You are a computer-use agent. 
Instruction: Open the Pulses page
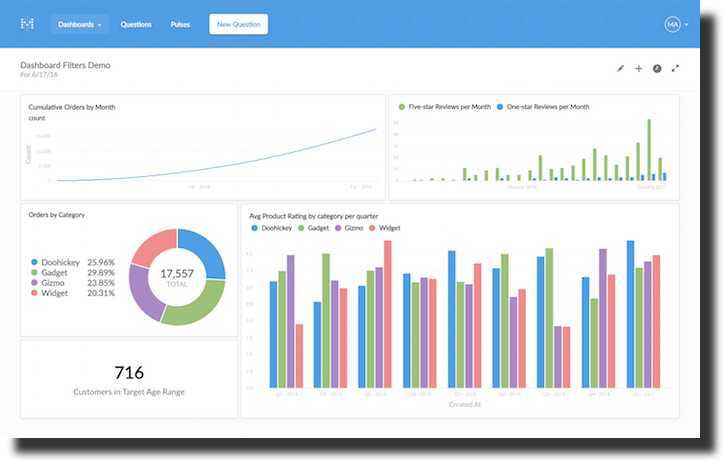point(180,24)
